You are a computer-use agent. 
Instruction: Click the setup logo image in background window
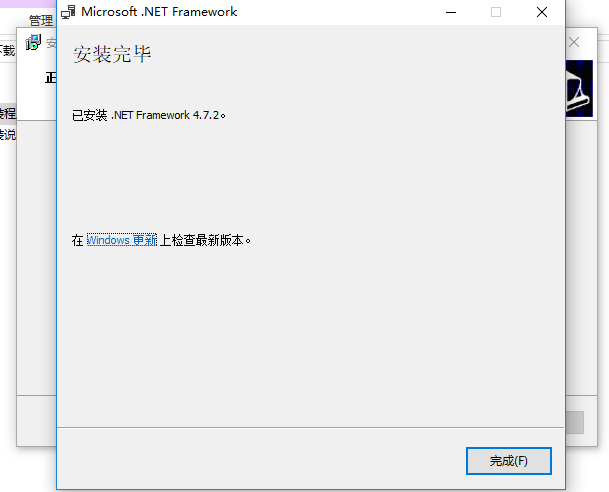click(579, 89)
